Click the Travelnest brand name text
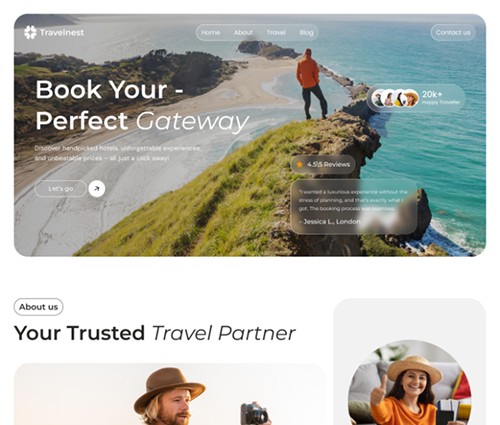 click(62, 32)
